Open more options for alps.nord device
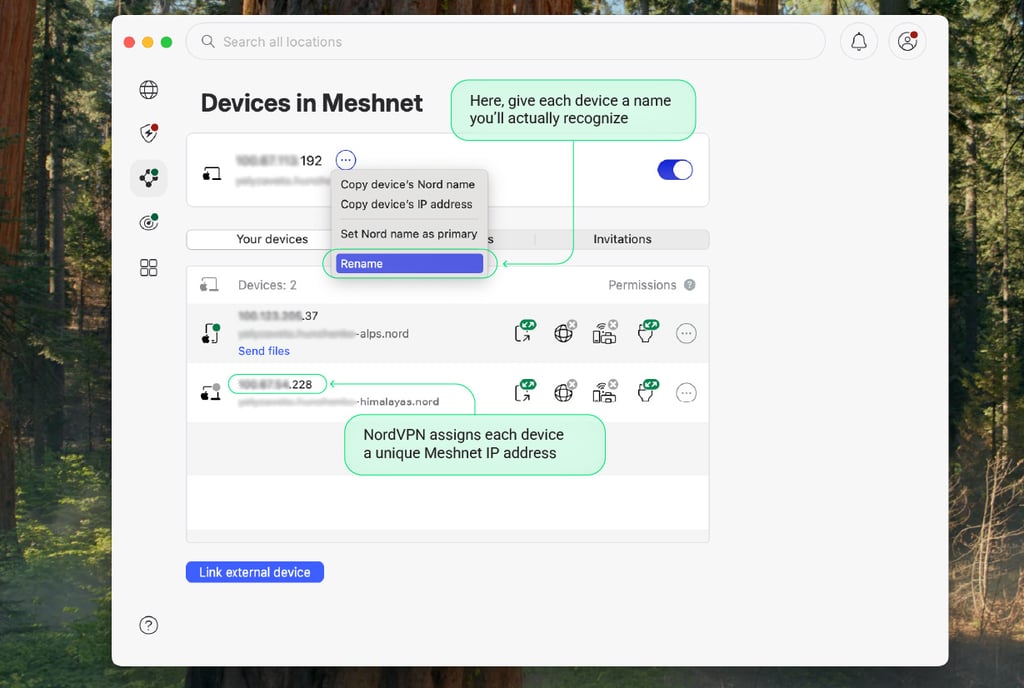Screen dimensions: 1024x688 tap(686, 334)
